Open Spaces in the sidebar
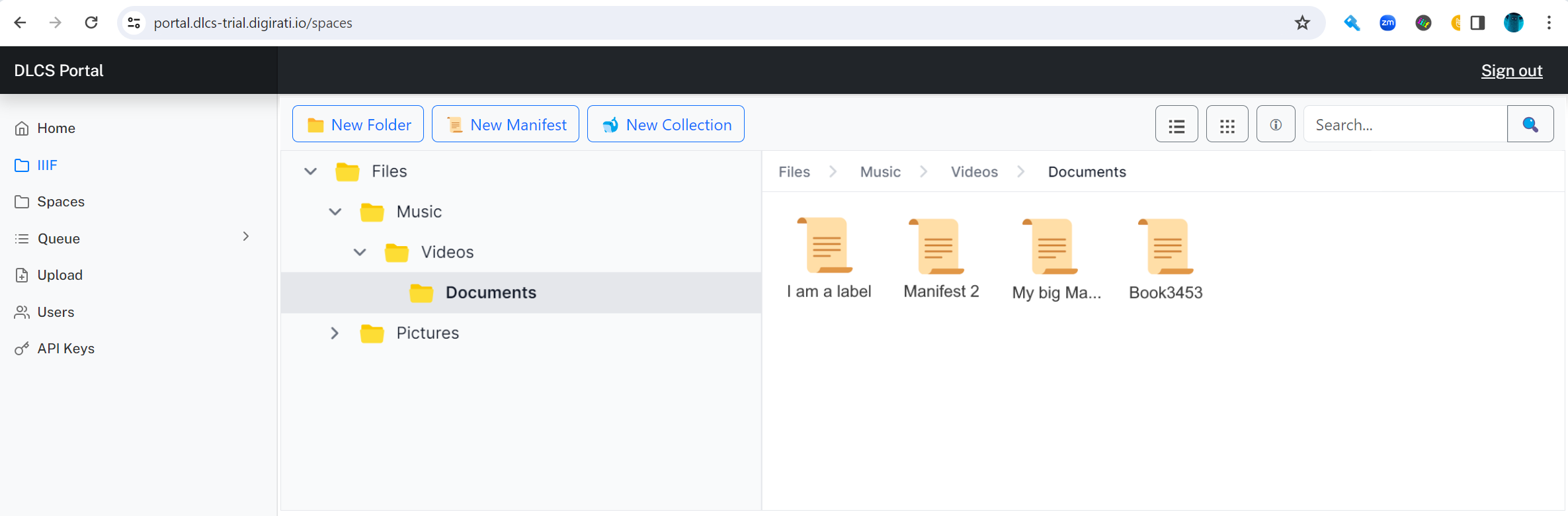Screen dimensions: 1568x516 tap(50, 202)
